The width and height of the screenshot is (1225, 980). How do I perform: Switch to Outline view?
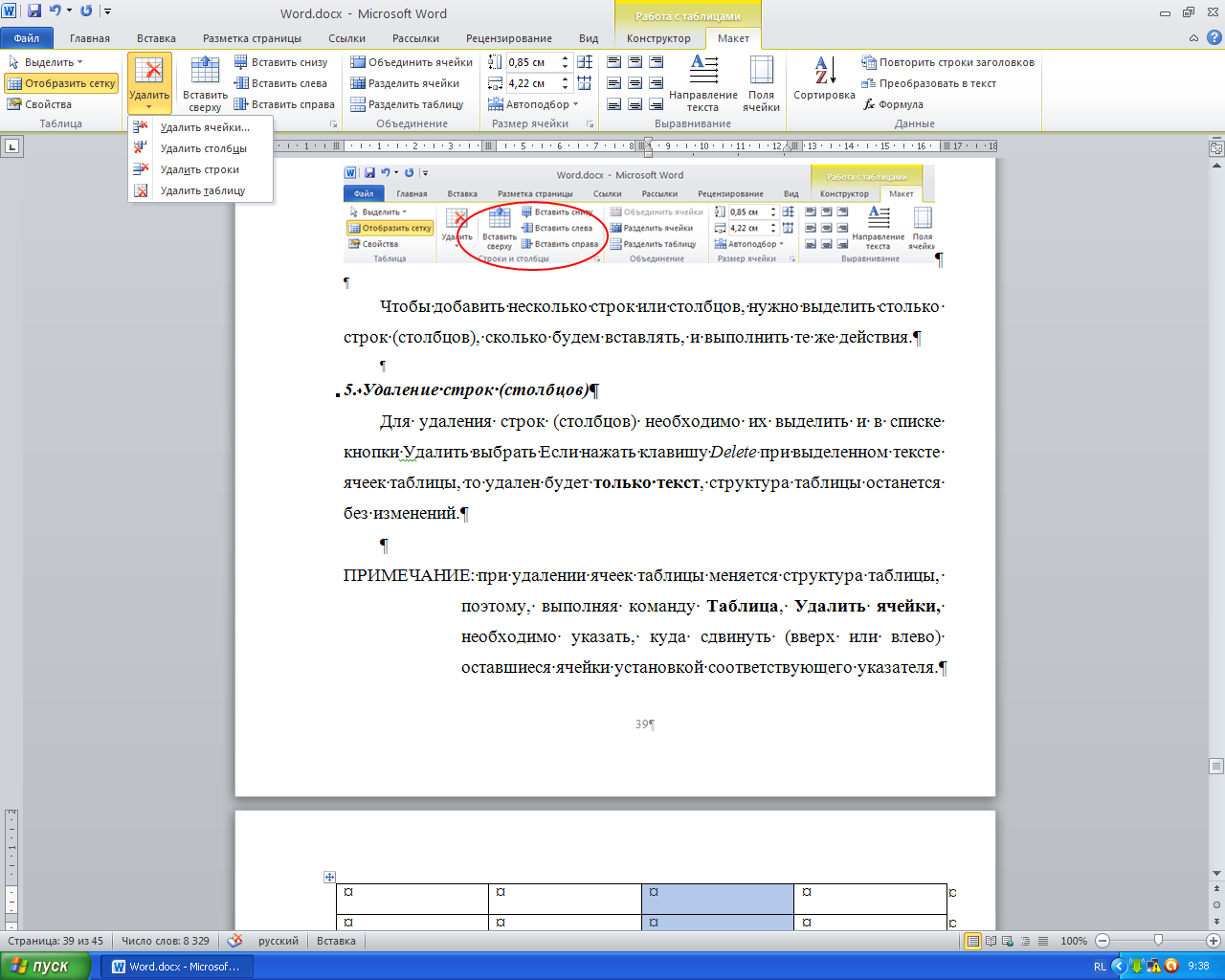1026,941
